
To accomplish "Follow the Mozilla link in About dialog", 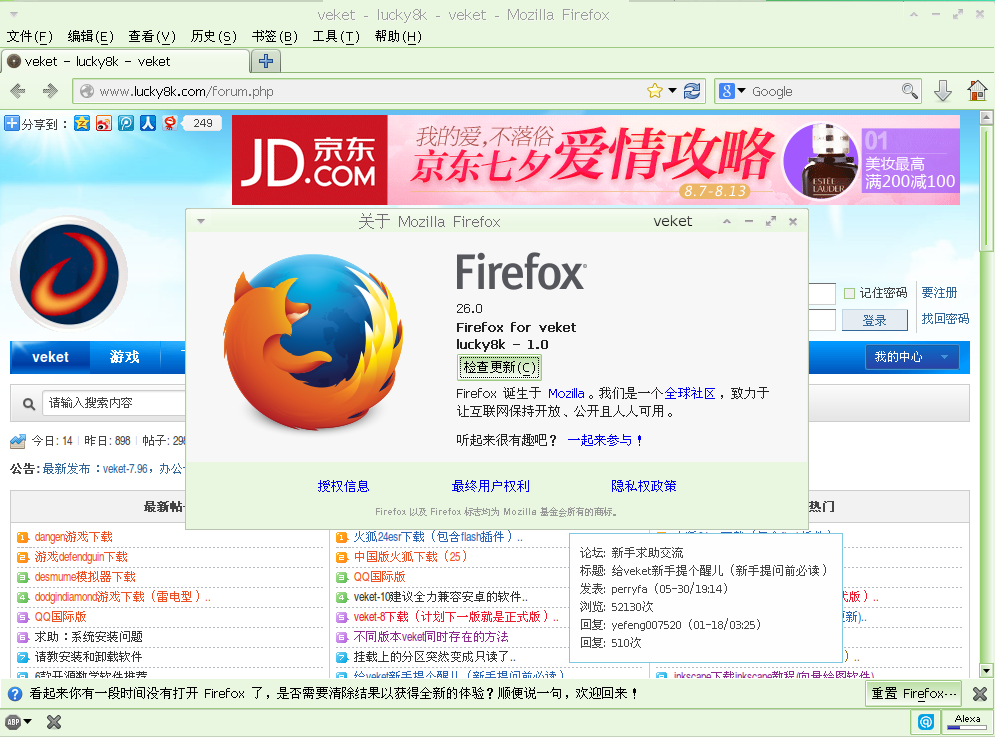I will (566, 394).
